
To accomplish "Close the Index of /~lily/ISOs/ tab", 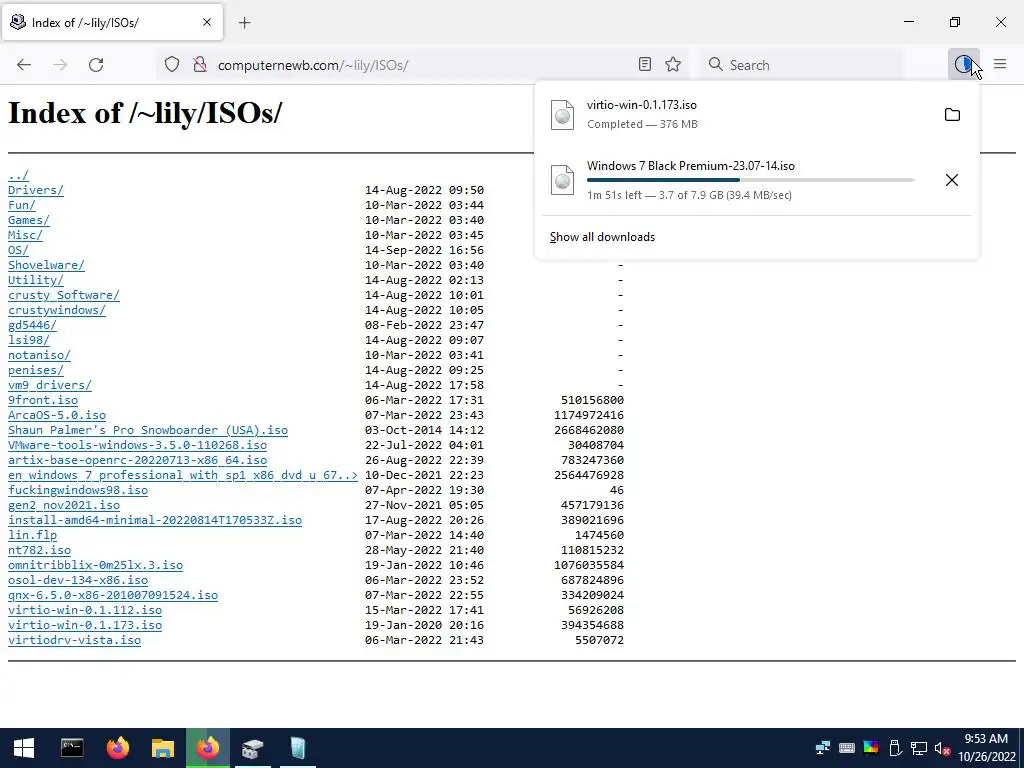I will click(x=207, y=22).
